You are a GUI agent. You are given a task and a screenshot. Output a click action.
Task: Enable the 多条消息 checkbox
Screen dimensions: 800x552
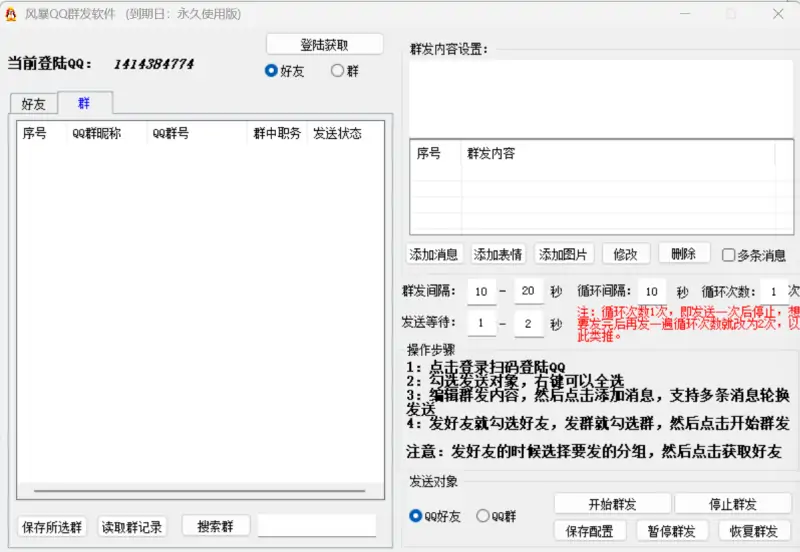[729, 255]
